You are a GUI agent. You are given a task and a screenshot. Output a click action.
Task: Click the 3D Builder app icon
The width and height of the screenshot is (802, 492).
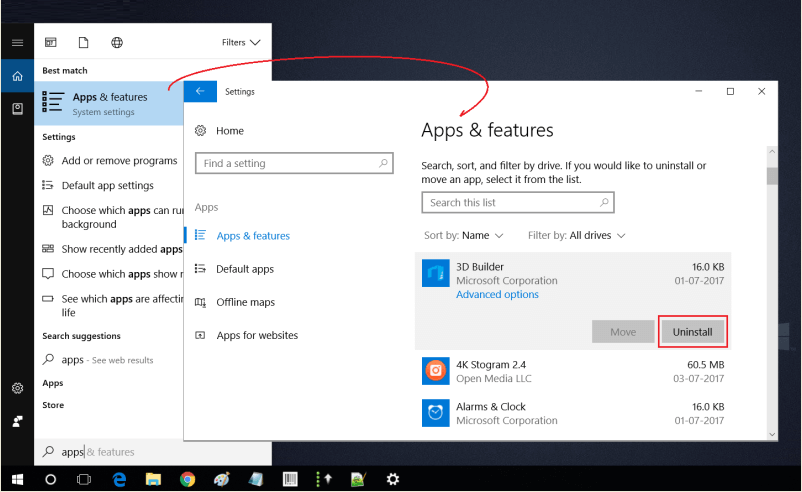436,273
